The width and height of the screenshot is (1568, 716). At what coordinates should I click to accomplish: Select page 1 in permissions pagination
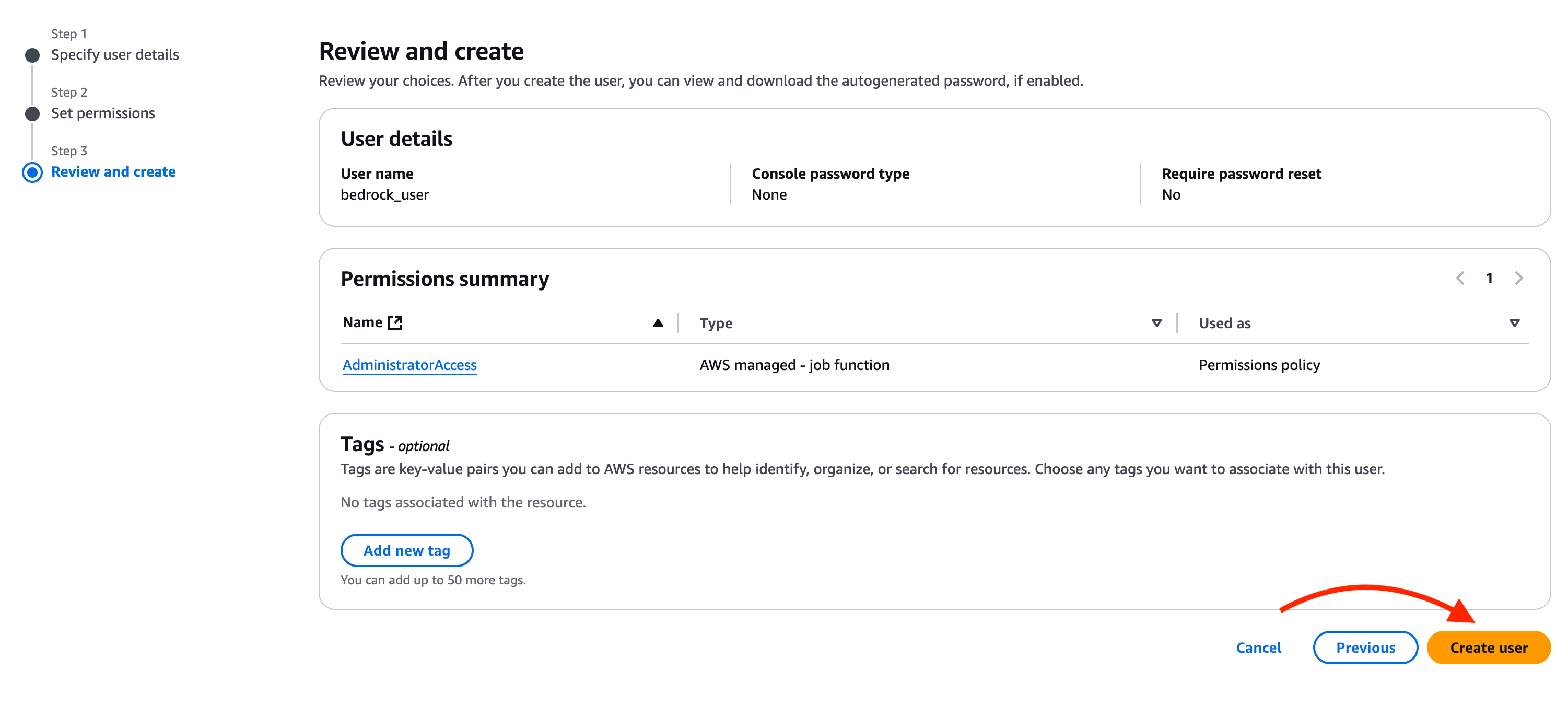tap(1489, 279)
